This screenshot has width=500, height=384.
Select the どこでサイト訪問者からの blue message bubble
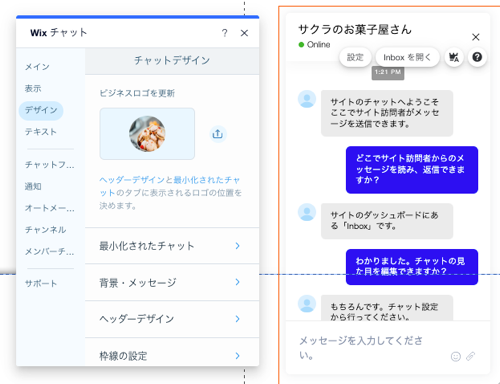[x=412, y=170]
